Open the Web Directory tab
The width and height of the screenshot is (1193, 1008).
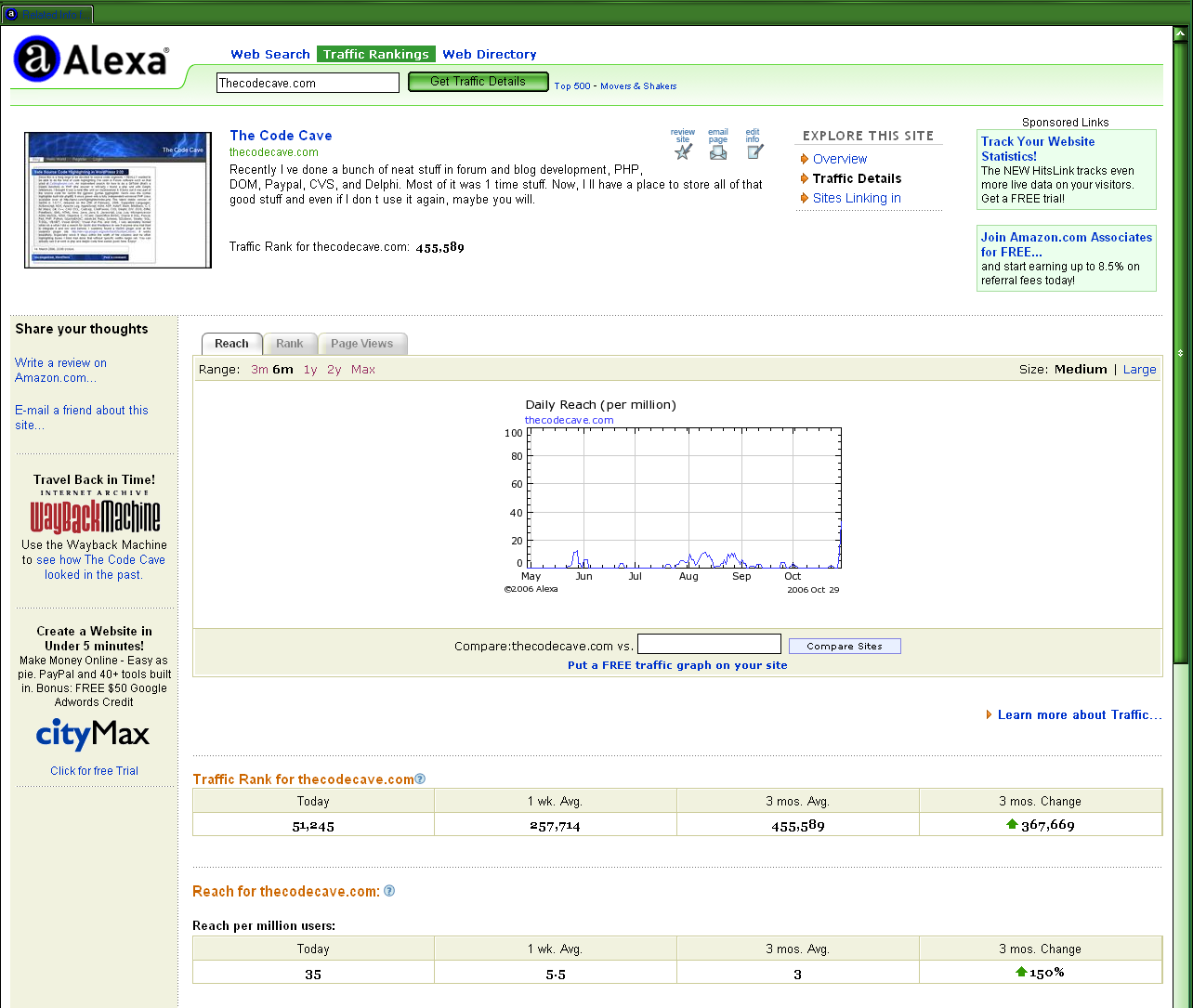pyautogui.click(x=490, y=54)
